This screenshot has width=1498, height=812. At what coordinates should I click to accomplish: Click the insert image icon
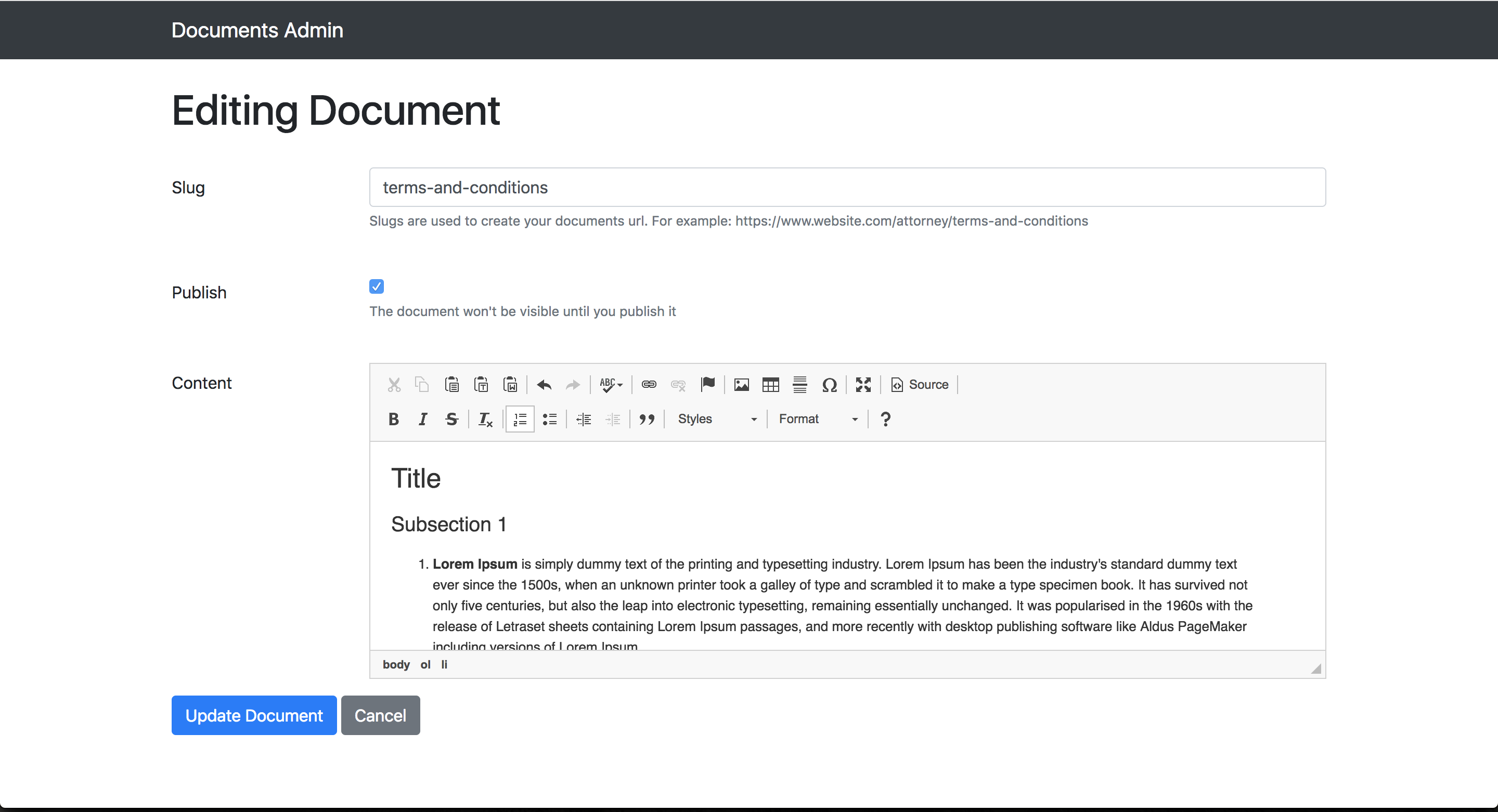coord(740,384)
